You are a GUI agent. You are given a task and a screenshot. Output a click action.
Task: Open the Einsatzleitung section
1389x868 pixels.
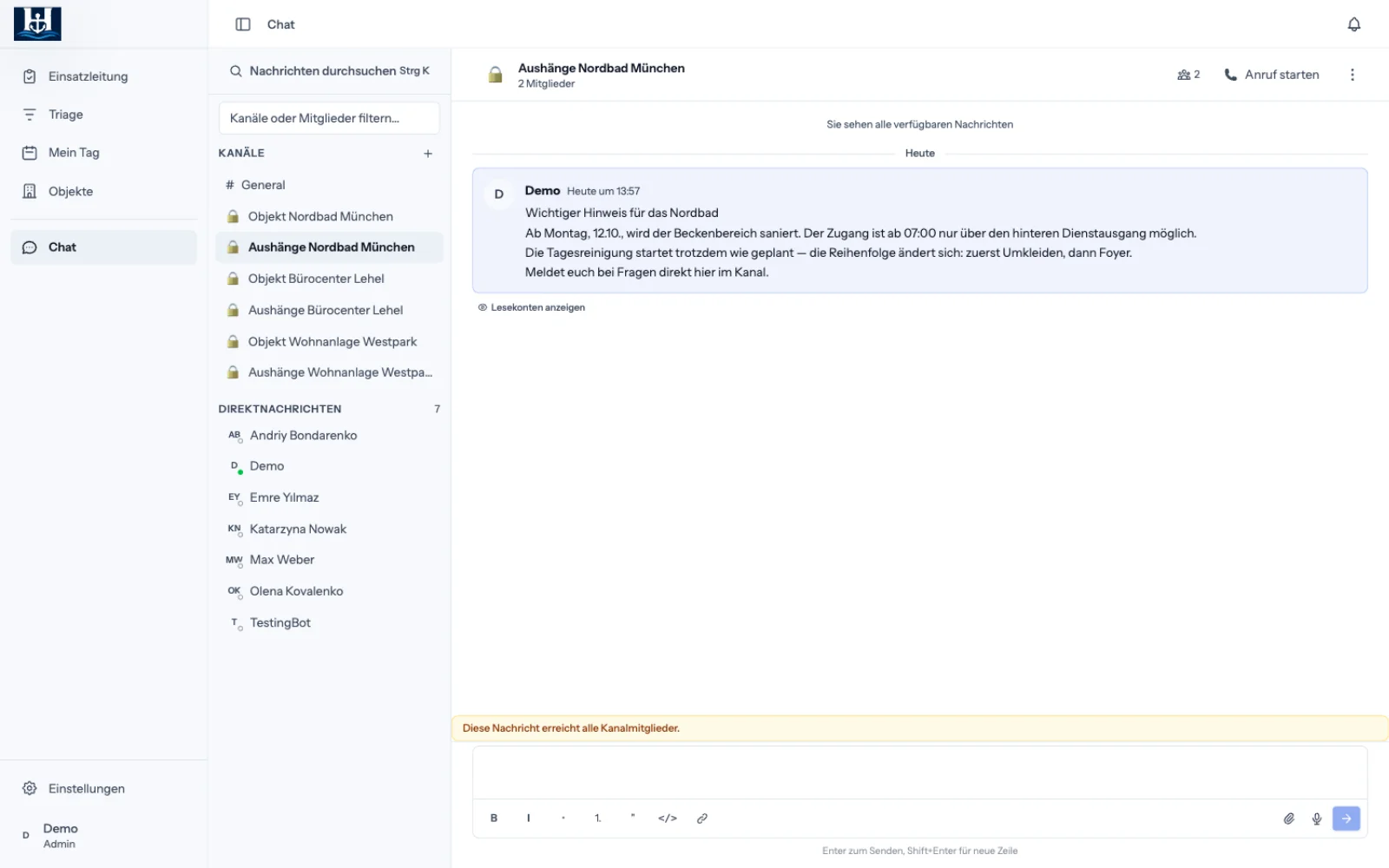104,76
